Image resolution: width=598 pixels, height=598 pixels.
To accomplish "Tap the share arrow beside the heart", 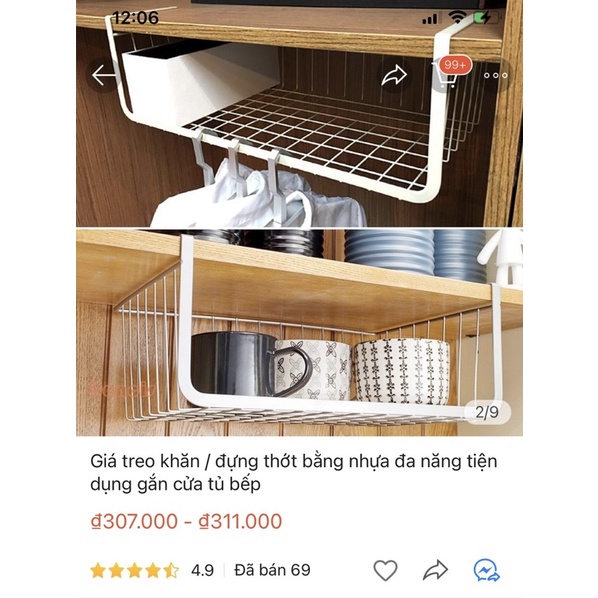I will point(435,570).
